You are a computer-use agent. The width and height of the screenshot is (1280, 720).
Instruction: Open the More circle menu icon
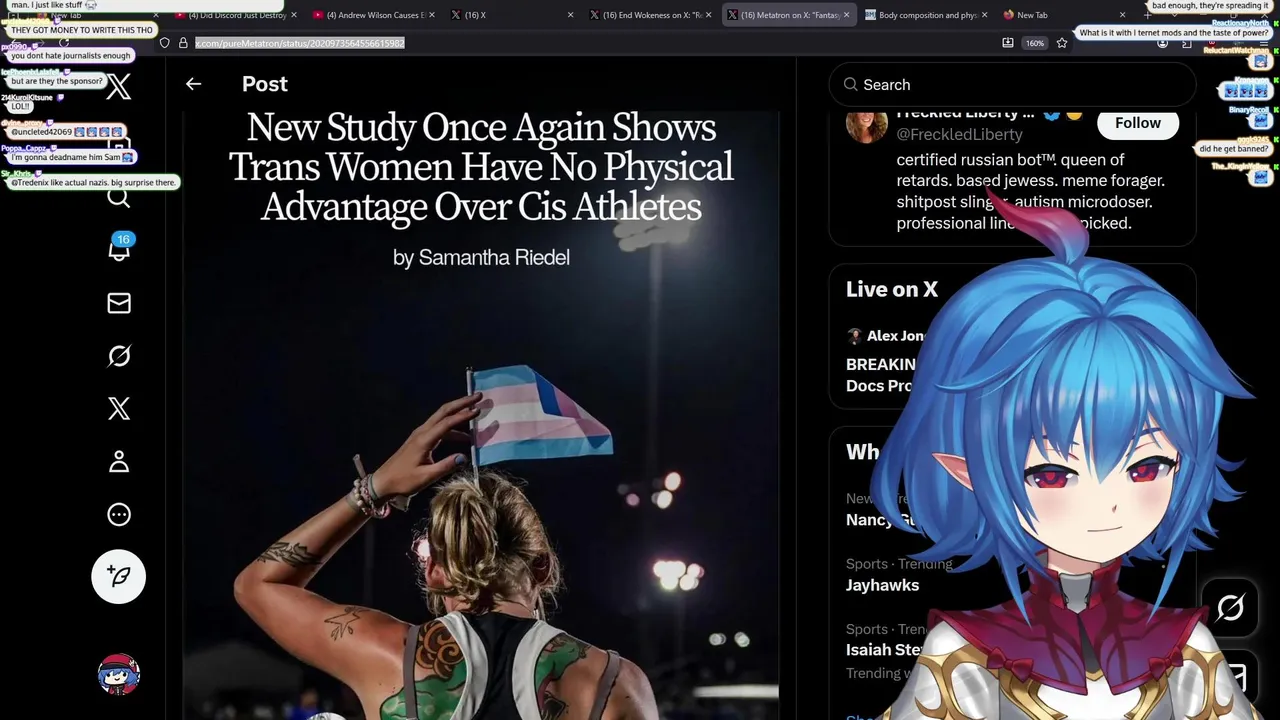pos(119,514)
